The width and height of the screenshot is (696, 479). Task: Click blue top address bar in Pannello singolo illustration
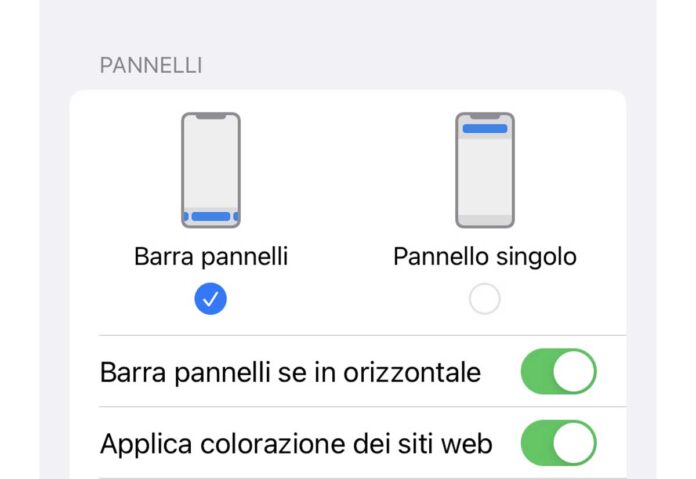[x=485, y=128]
